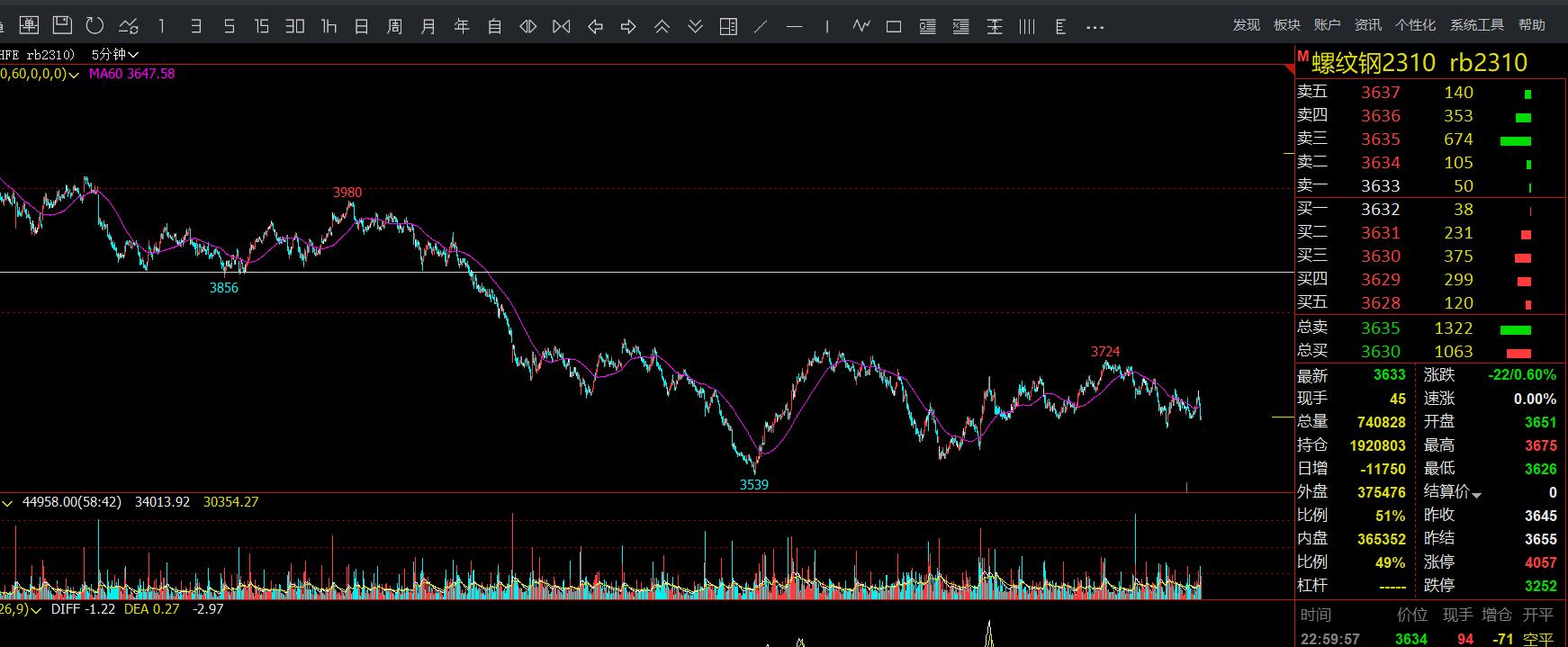The image size is (1568, 647).
Task: Click the left arrow navigation icon
Action: 595,27
